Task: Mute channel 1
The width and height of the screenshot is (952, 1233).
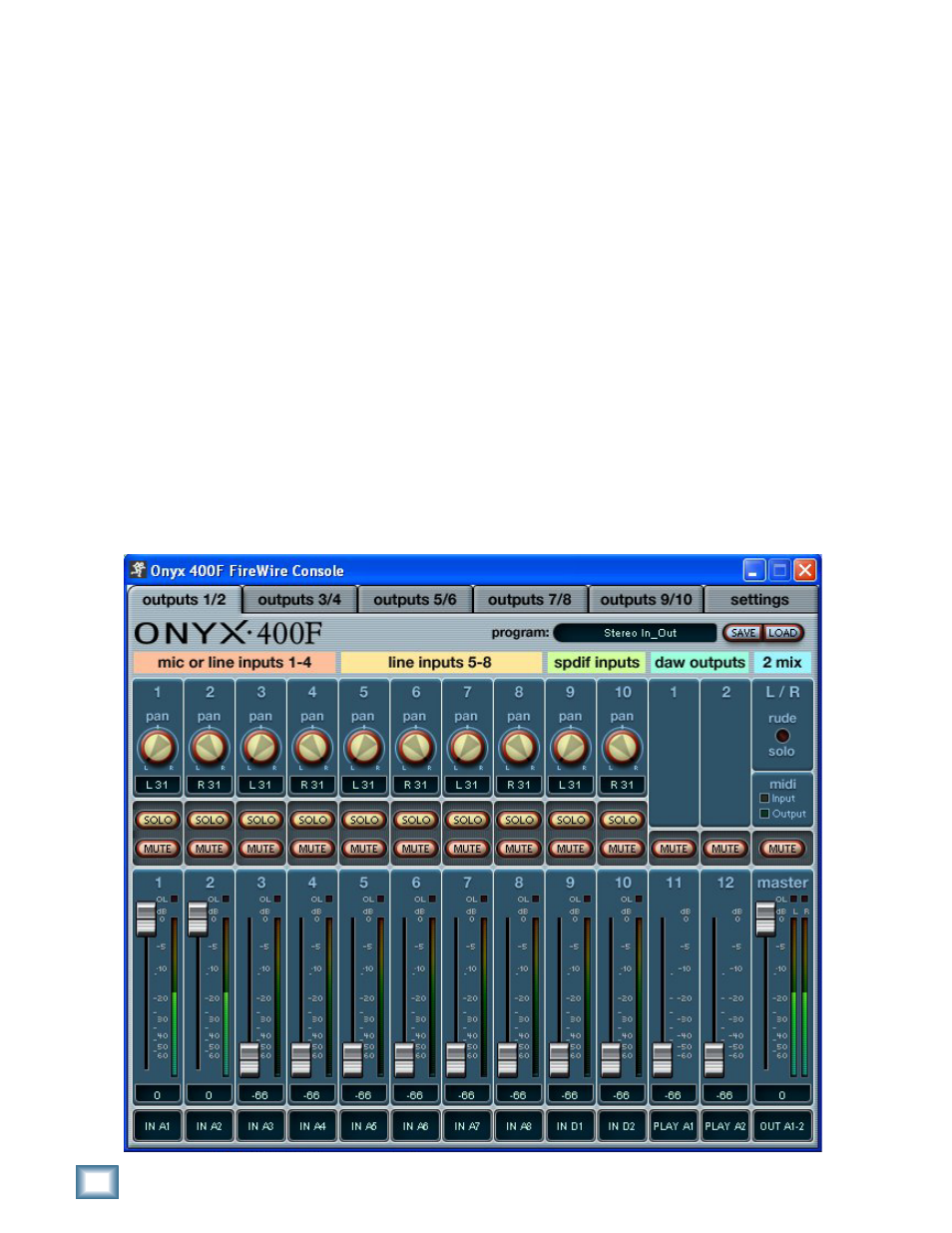Action: click(x=158, y=849)
